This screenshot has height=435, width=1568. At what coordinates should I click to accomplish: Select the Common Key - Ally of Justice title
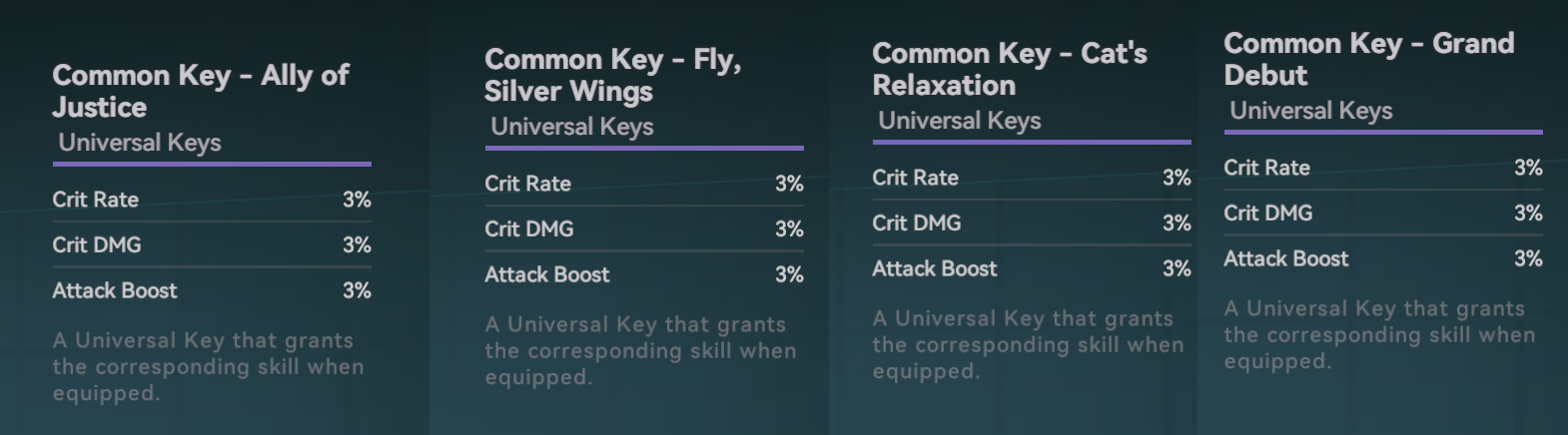[201, 91]
